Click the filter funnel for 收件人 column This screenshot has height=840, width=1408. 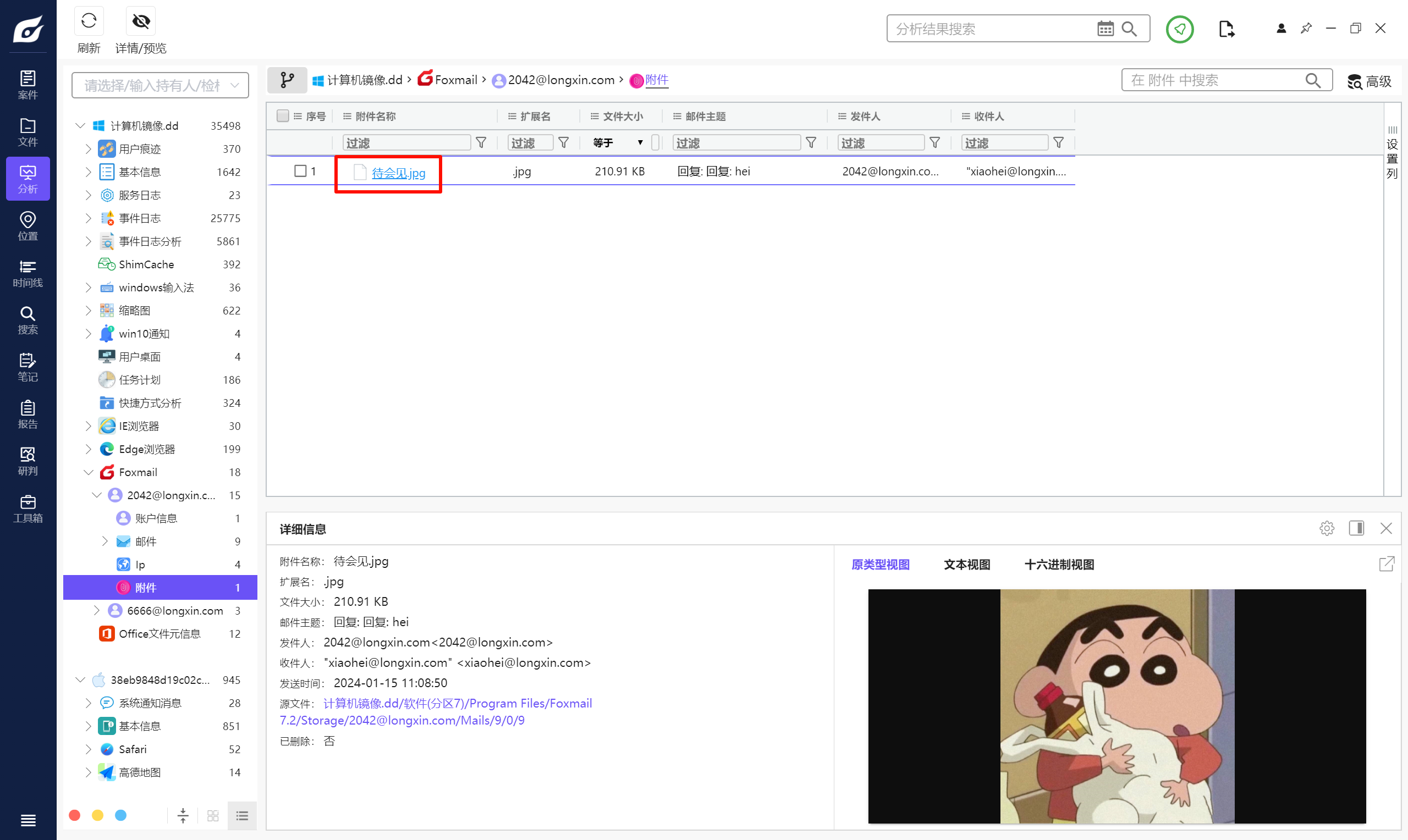[1059, 142]
